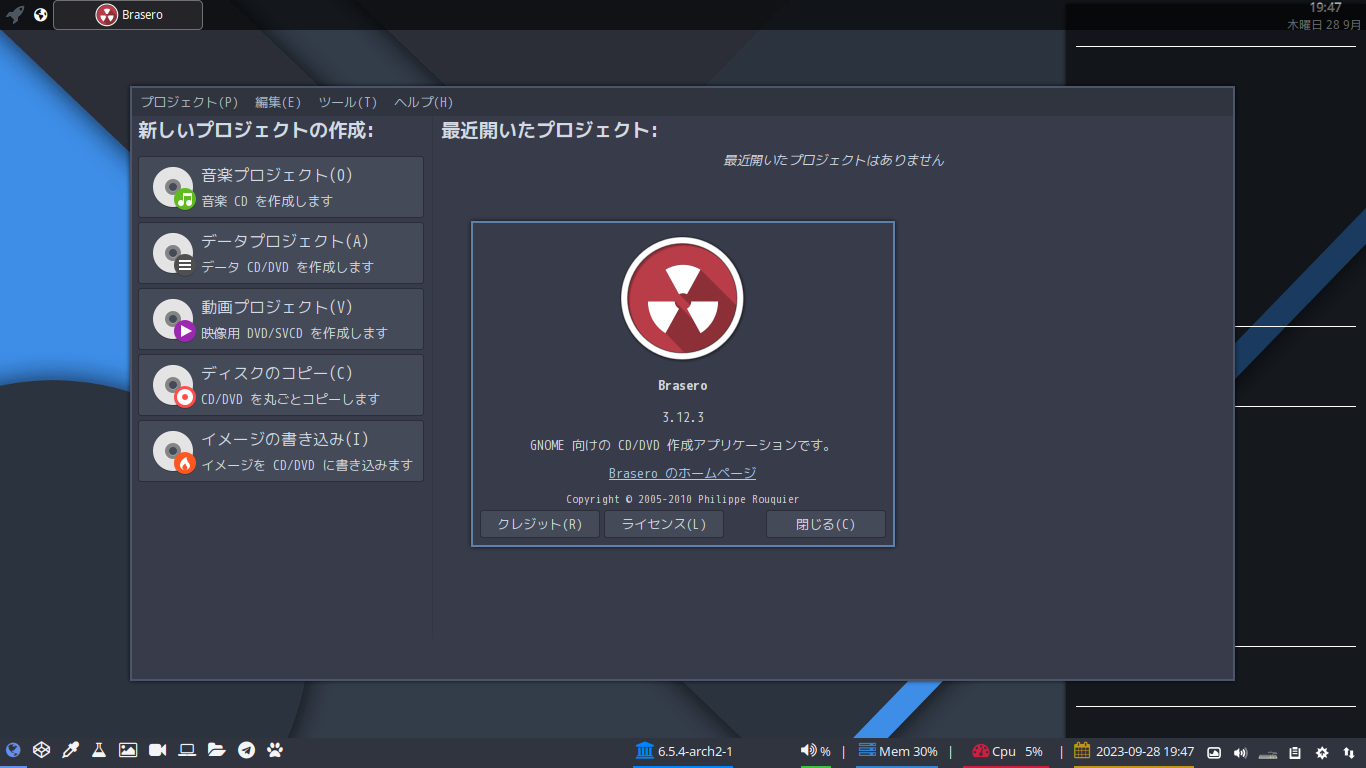Click the clock showing 19:47 in top panel

coord(1325,7)
